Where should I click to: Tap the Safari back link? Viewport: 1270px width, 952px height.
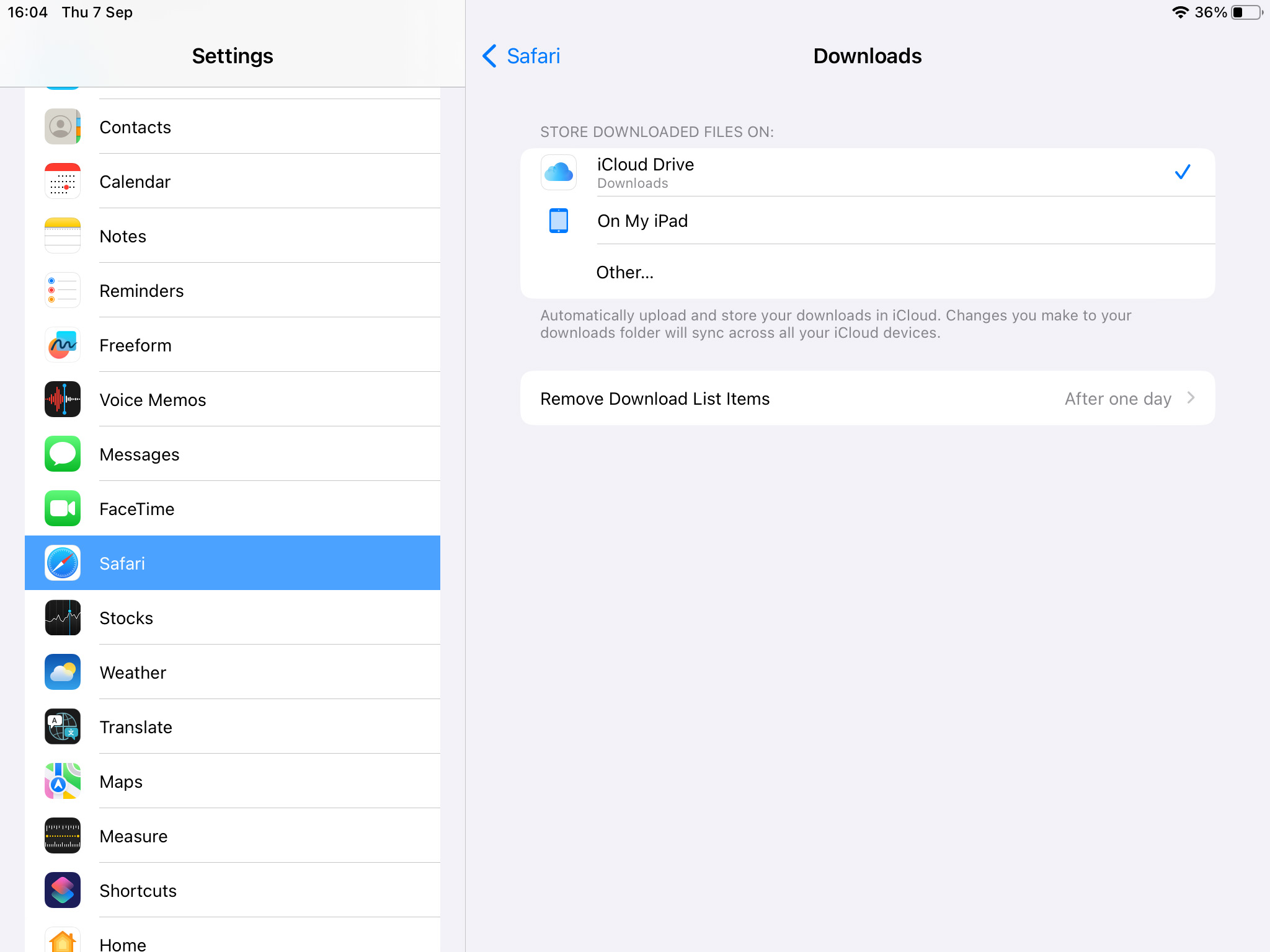pyautogui.click(x=533, y=56)
